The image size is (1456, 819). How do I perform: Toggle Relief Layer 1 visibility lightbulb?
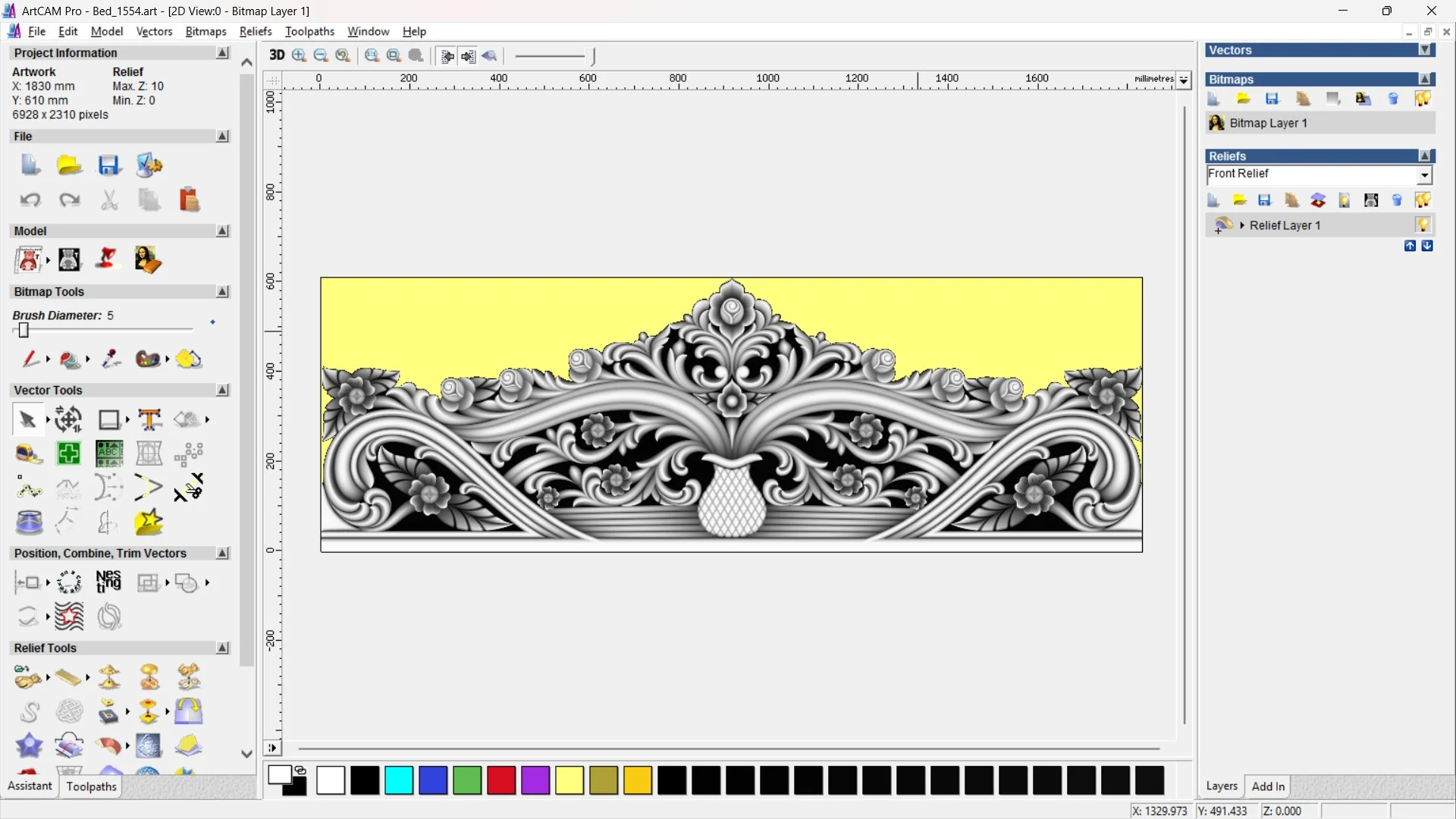[x=1423, y=225]
